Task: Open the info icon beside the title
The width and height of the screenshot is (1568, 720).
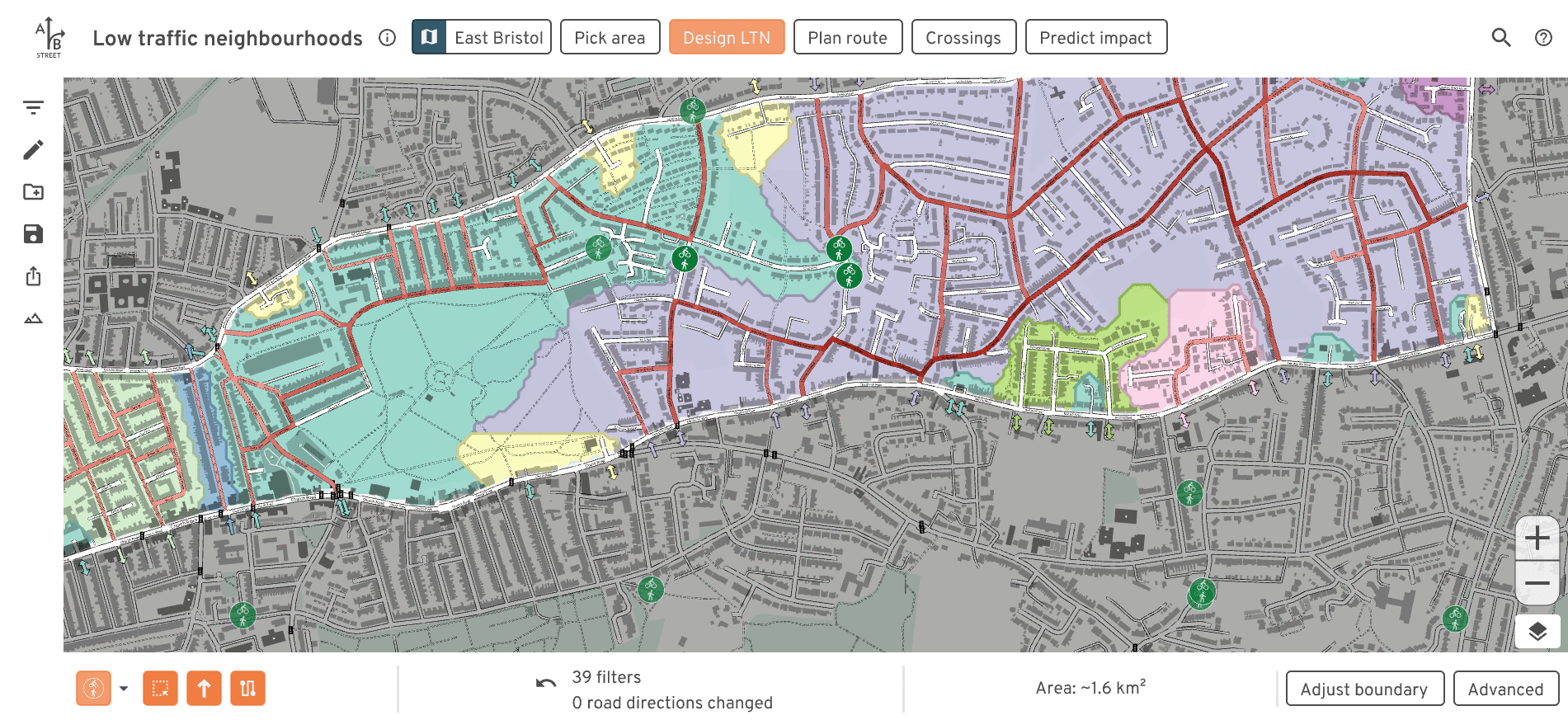Action: pos(388,38)
